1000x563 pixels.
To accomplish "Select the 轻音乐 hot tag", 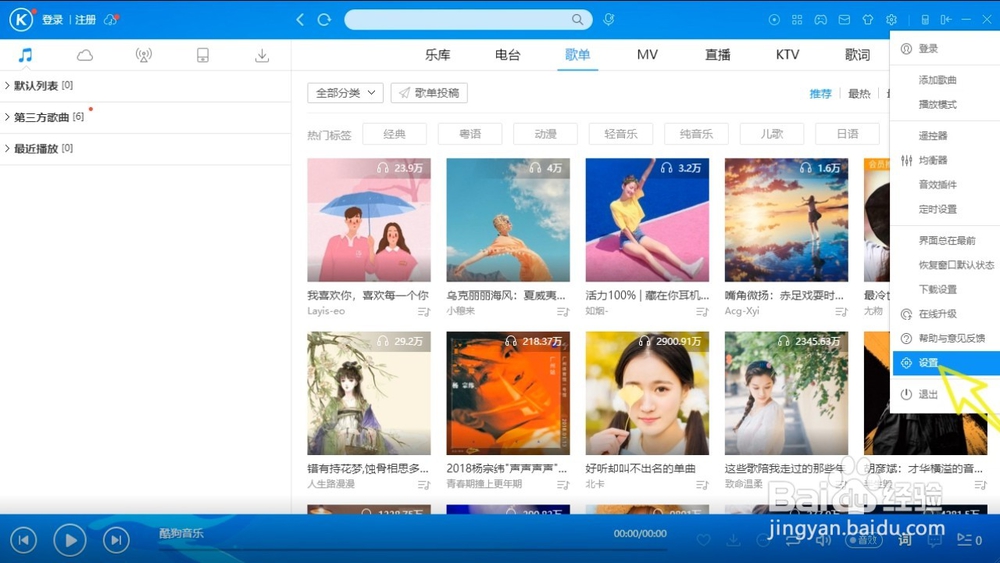I will pyautogui.click(x=621, y=134).
